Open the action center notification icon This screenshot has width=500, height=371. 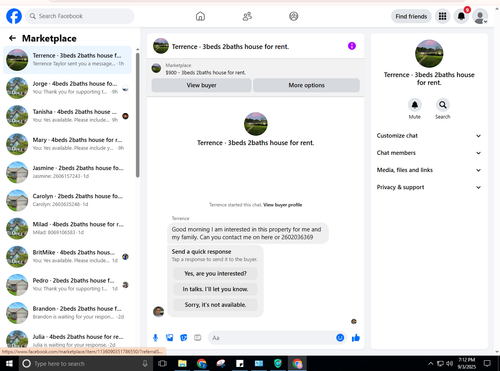(487, 363)
